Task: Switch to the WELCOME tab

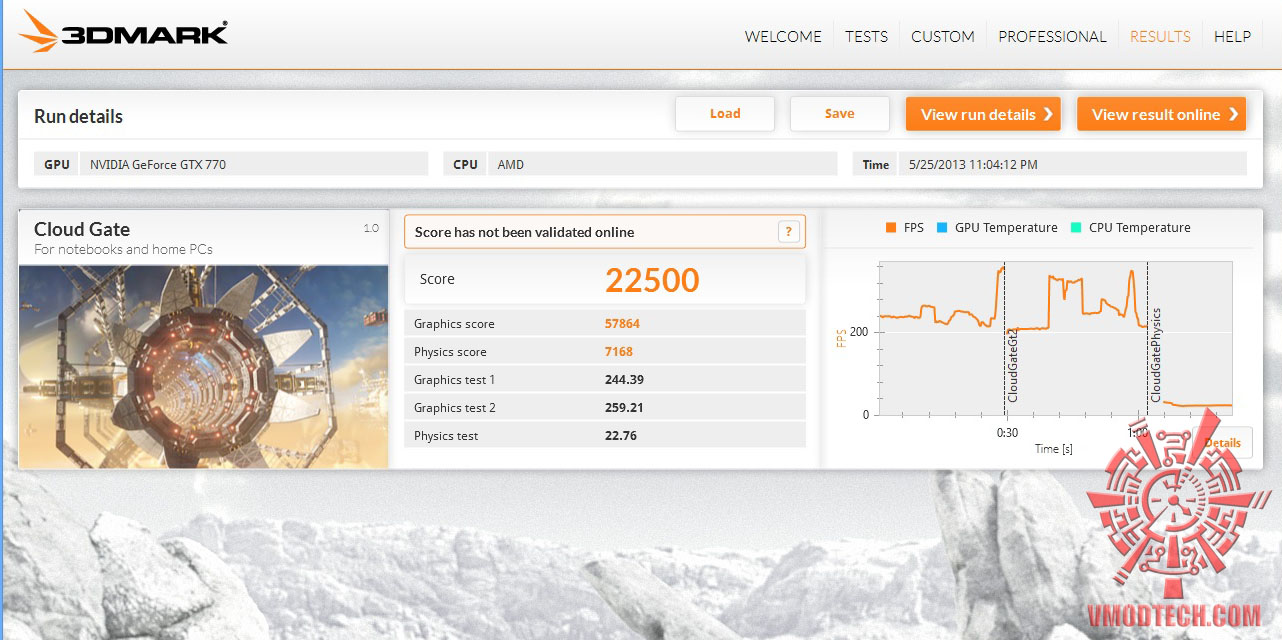Action: [x=783, y=36]
